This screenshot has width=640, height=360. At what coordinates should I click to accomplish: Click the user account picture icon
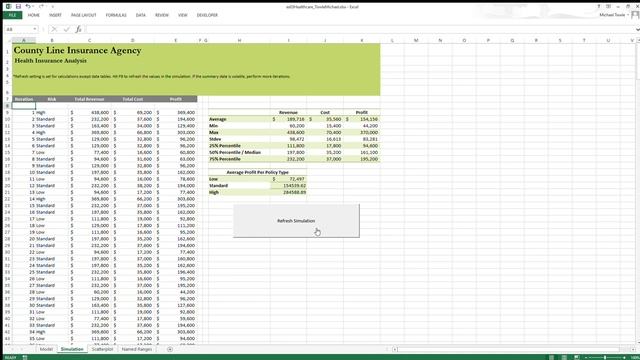coord(635,15)
